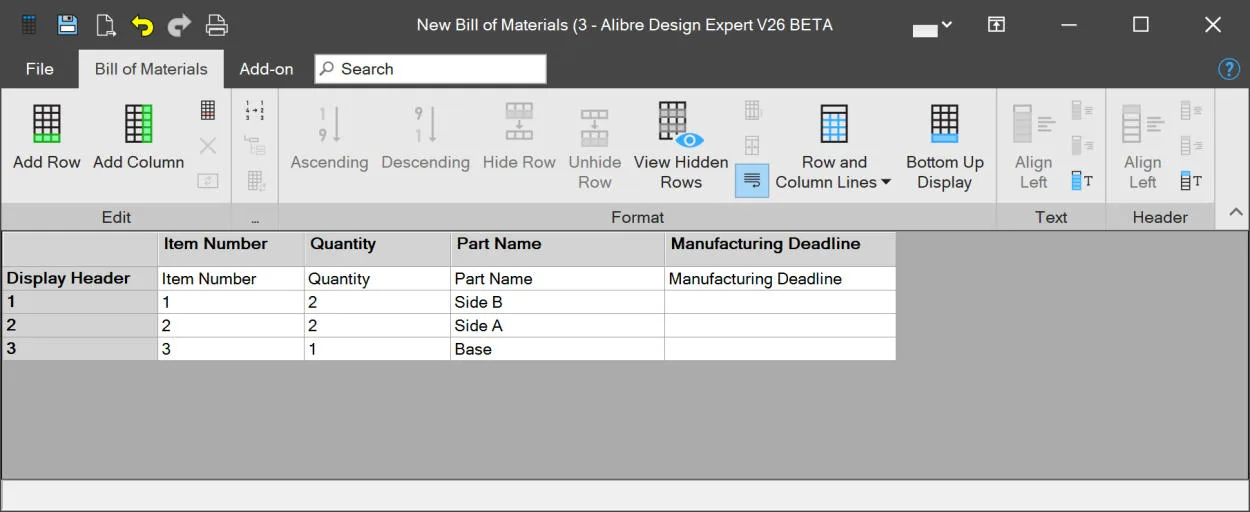Click the greyed hierarchy tree icon

coord(255,146)
